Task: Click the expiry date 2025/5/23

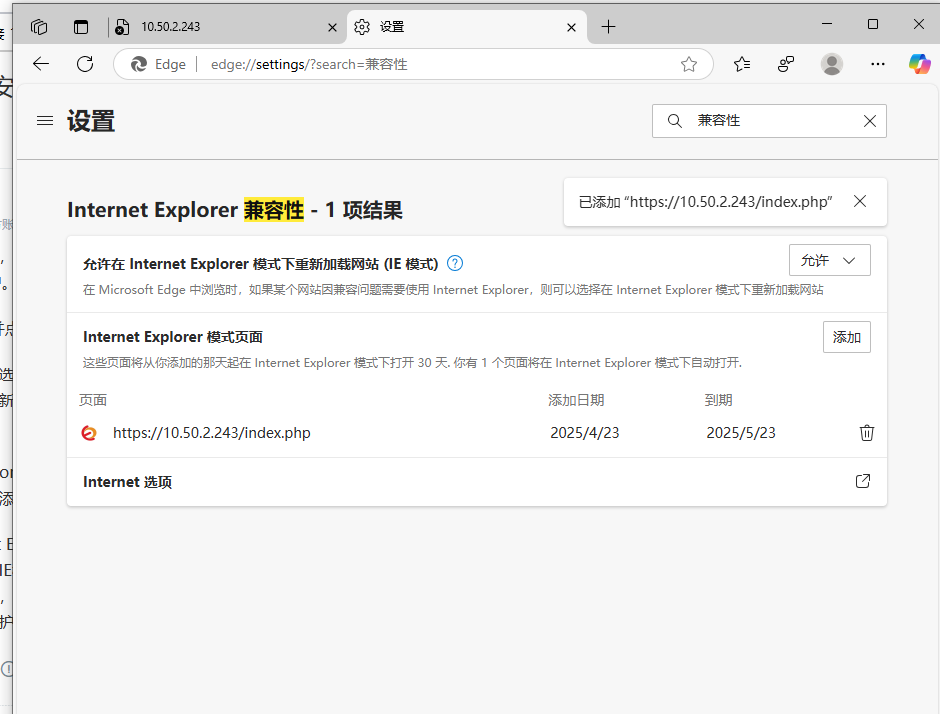Action: pyautogui.click(x=741, y=433)
